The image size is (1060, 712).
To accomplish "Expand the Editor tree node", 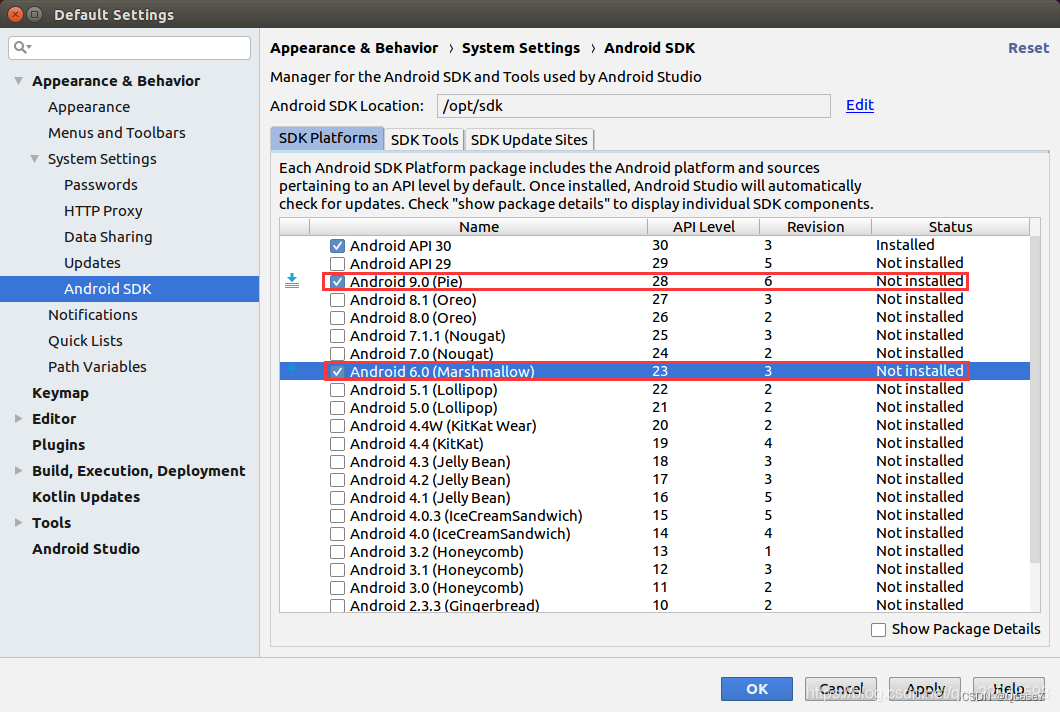I will [19, 419].
